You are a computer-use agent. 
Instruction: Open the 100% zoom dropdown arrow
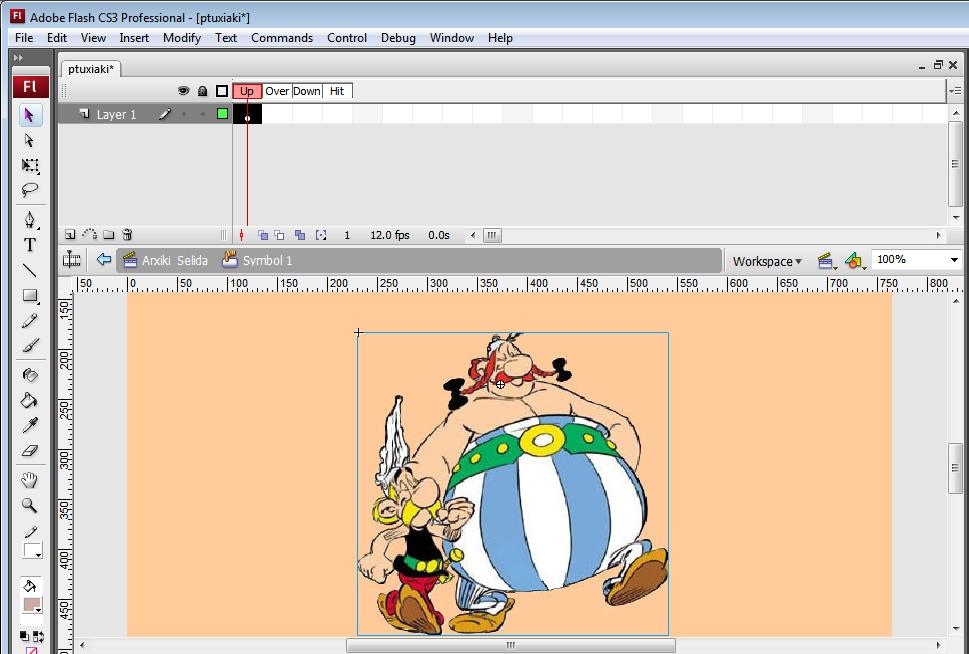tap(954, 260)
